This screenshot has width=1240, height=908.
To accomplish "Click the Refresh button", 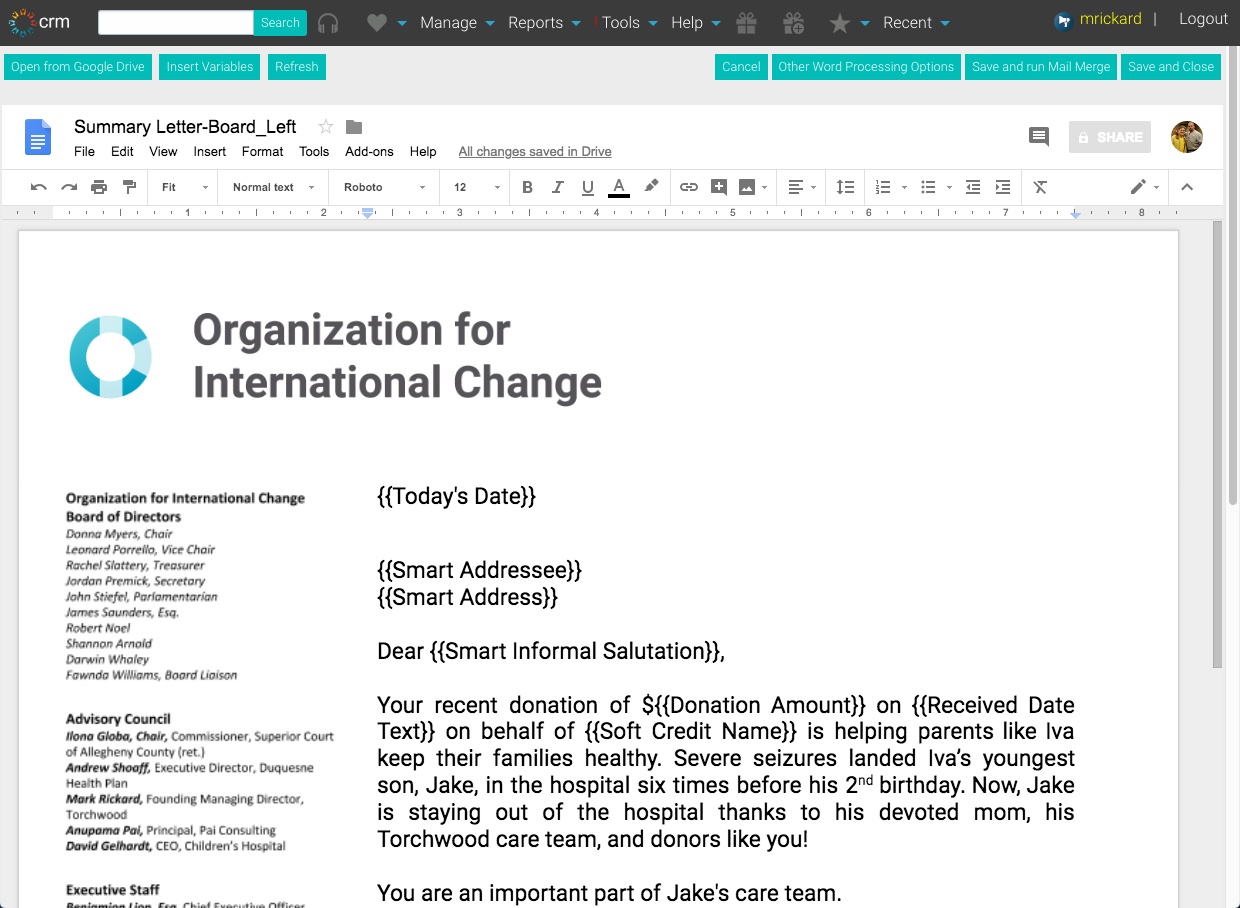I will pos(297,67).
